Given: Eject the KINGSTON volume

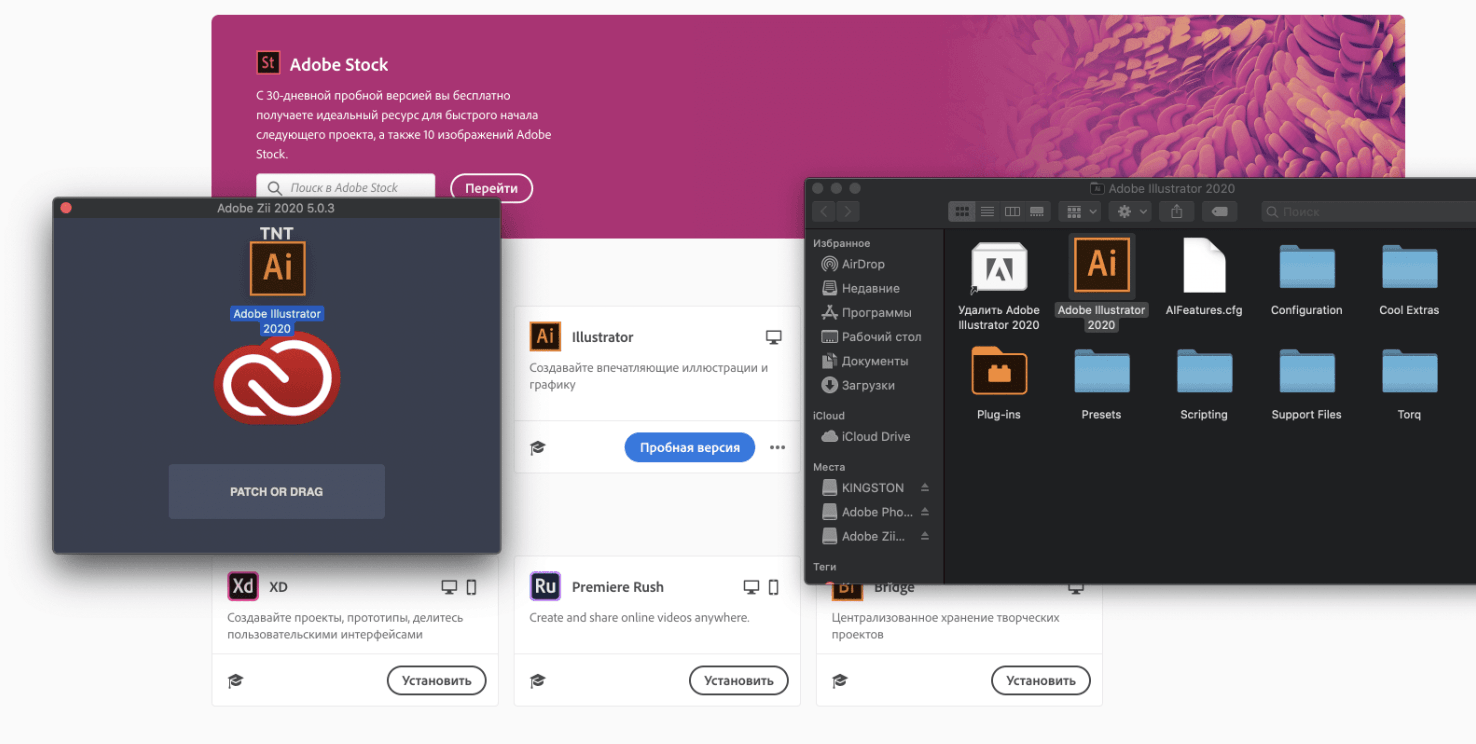Looking at the screenshot, I should pyautogui.click(x=925, y=488).
